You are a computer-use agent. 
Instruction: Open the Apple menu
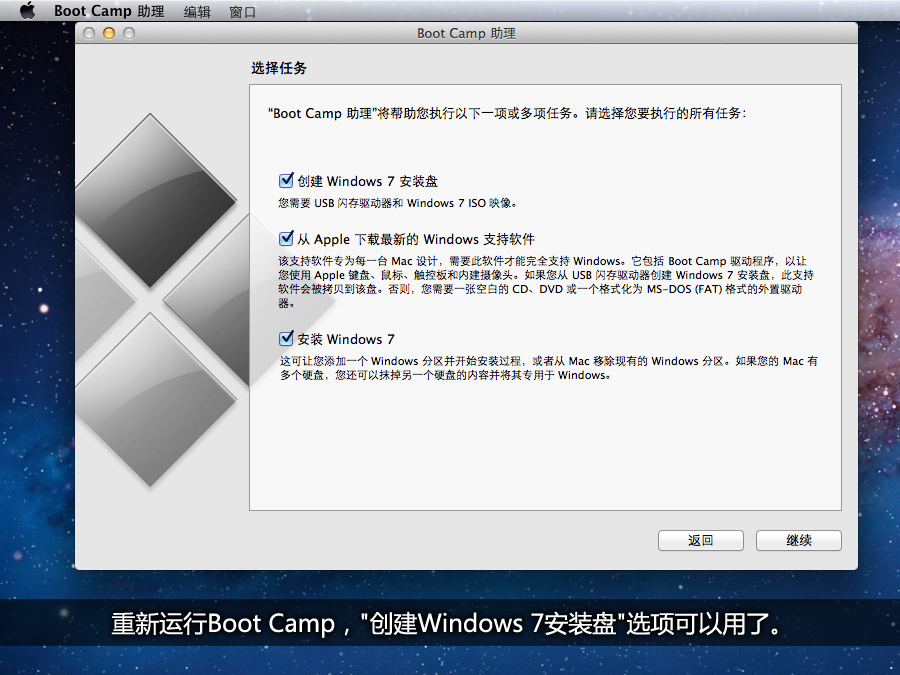coord(27,10)
